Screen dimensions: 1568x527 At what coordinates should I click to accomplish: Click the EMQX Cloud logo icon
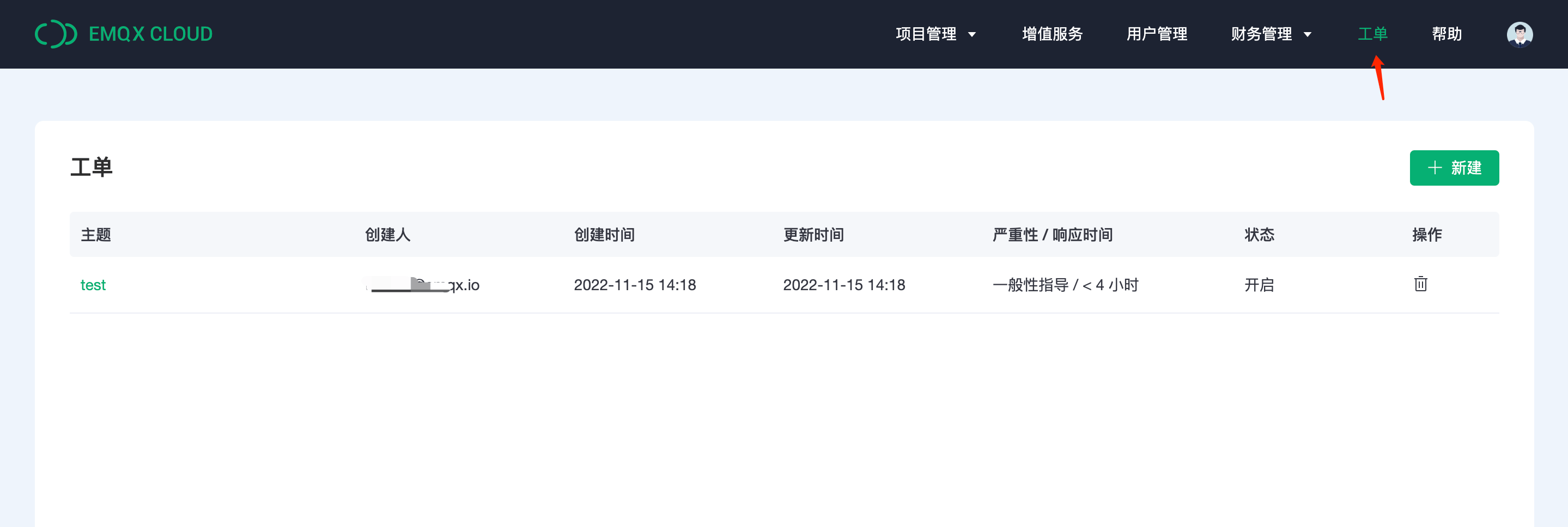pos(56,34)
